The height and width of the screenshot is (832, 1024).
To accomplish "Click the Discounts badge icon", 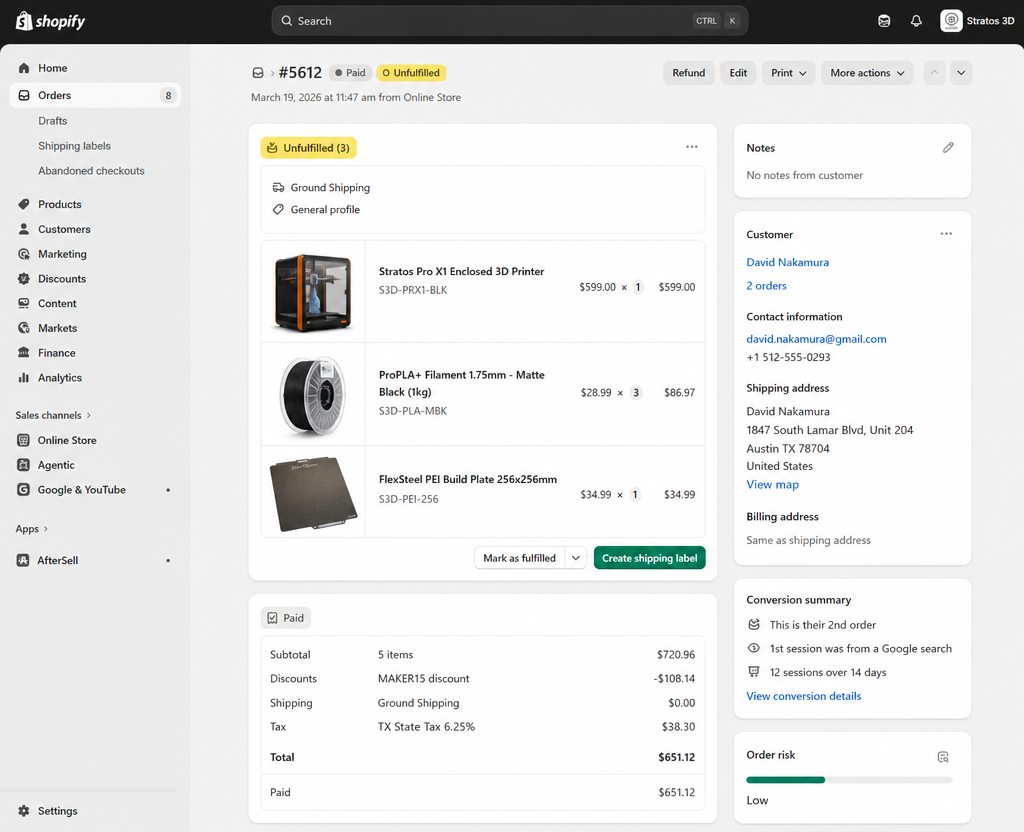I will [24, 279].
